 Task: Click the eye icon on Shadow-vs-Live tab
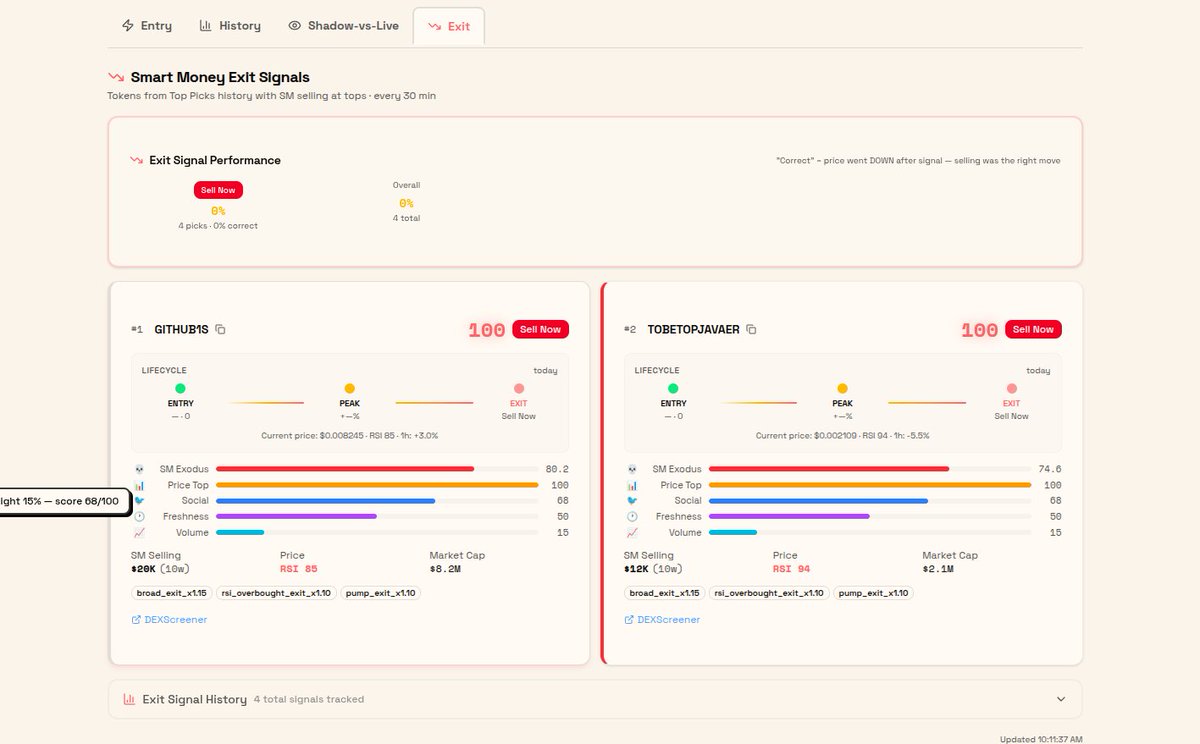[x=294, y=26]
